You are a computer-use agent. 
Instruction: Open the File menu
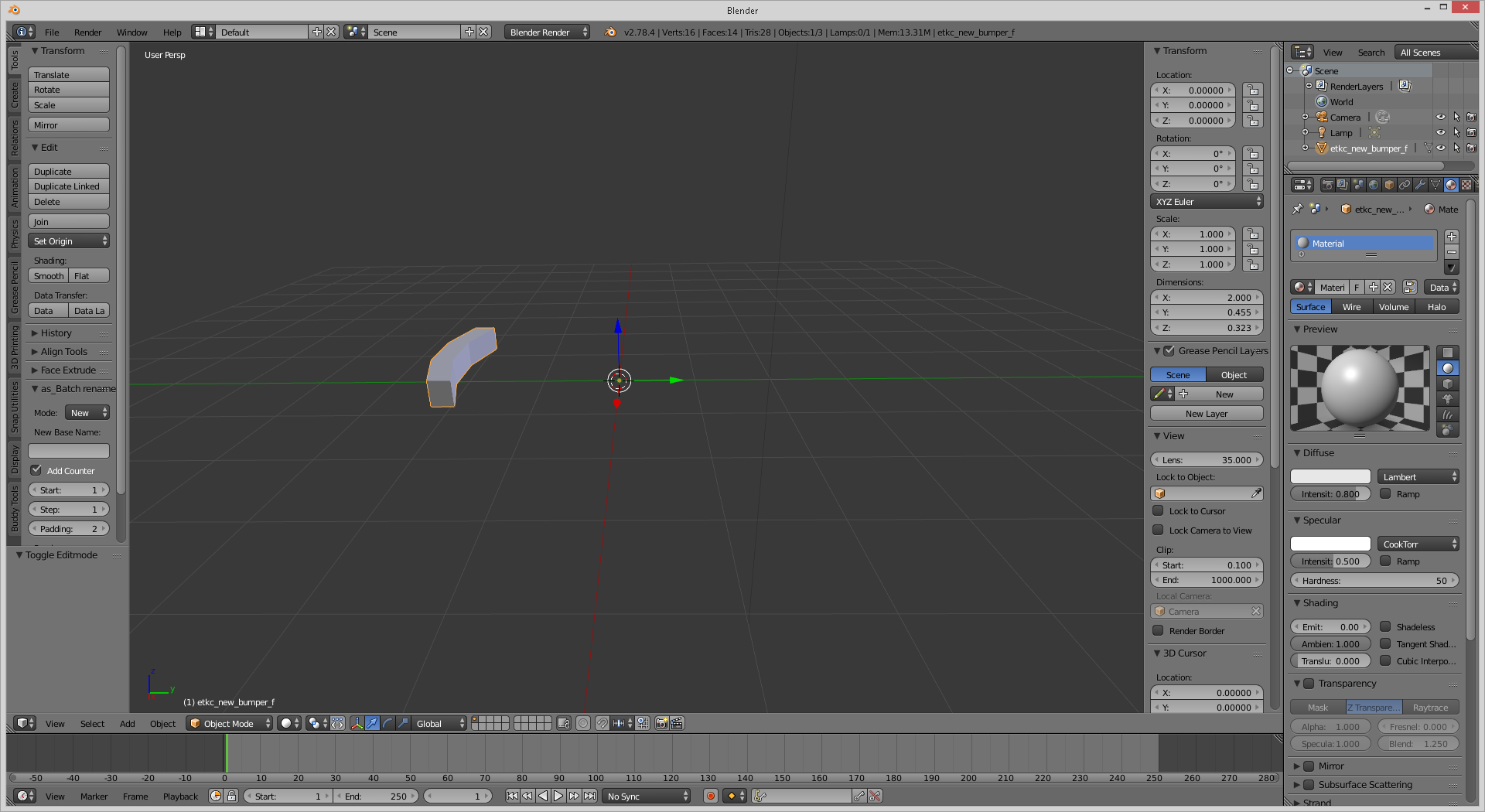pyautogui.click(x=52, y=32)
